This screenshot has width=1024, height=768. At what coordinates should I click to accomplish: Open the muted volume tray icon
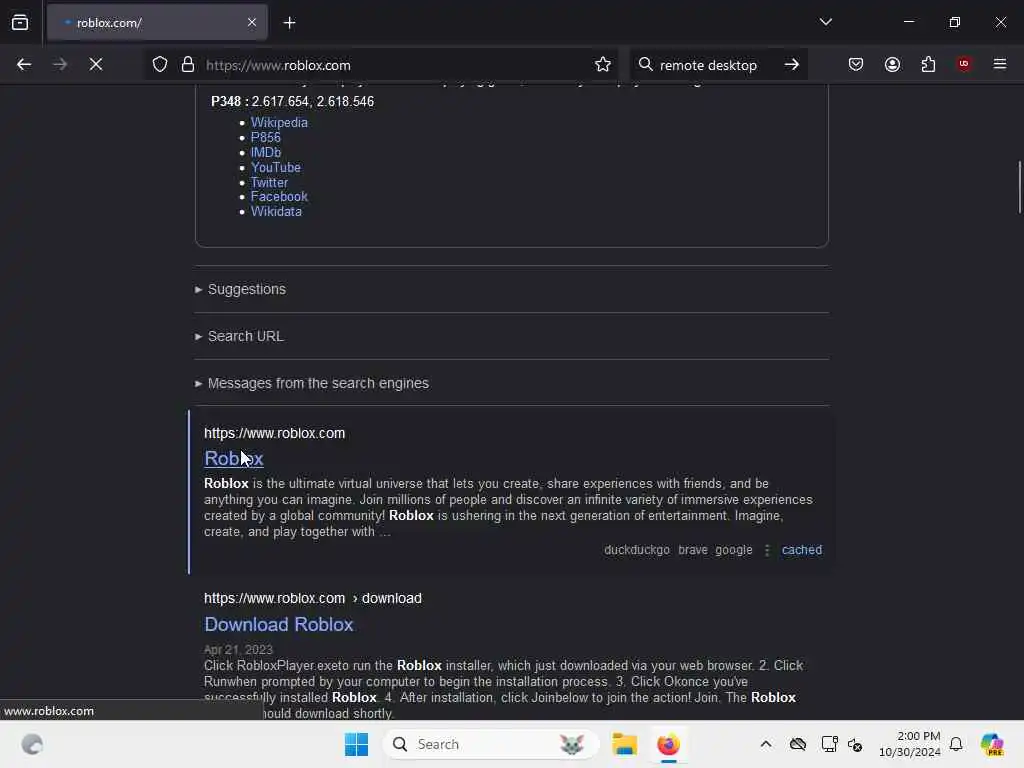coord(855,744)
